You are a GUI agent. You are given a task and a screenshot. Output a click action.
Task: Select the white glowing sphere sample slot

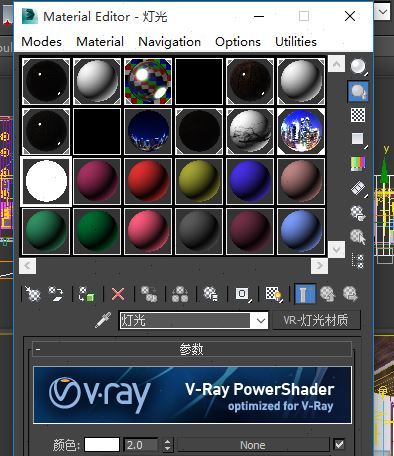click(x=46, y=181)
